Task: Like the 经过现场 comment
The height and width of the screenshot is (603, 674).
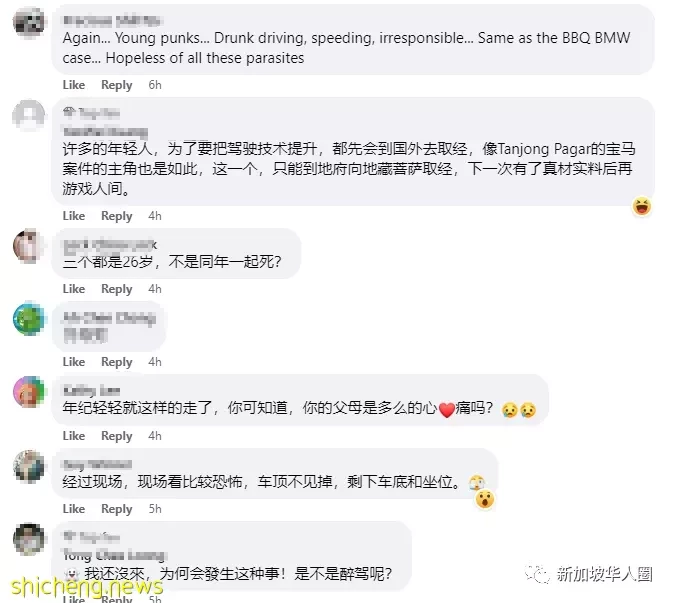Action: pyautogui.click(x=74, y=509)
